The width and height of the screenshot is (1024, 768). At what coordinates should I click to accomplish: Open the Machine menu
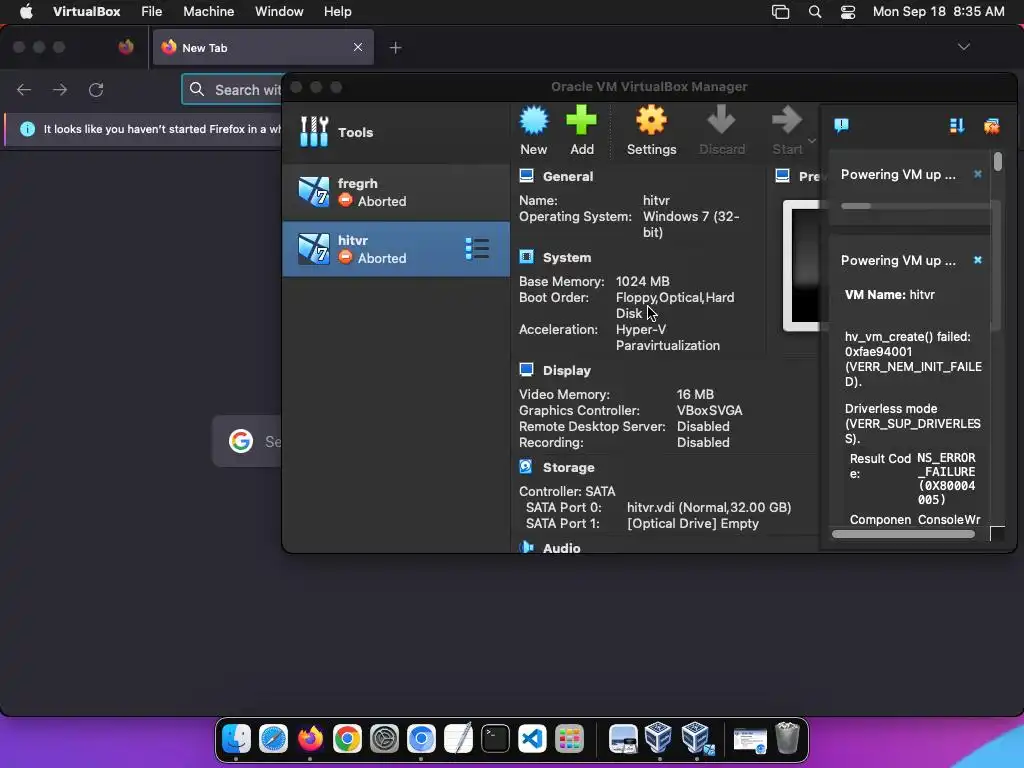coord(208,12)
